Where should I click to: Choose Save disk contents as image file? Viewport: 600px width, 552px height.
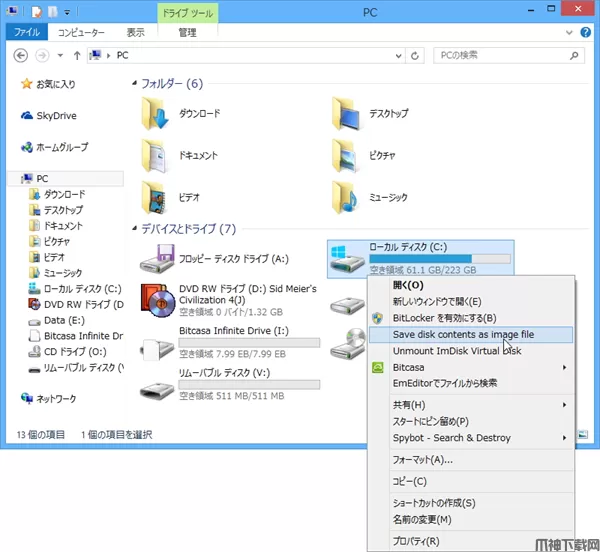[x=471, y=334]
